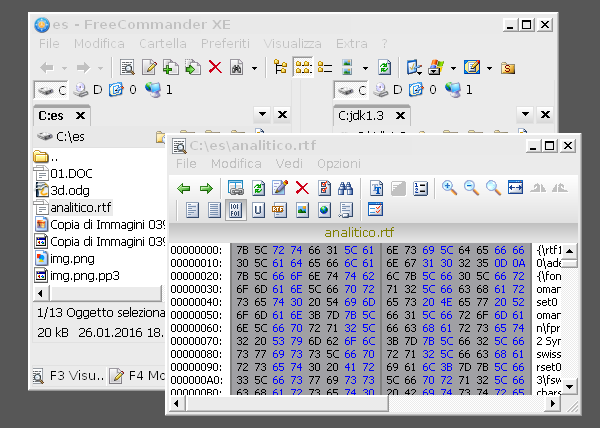Open dropdown arrow next to back button
Screen dimensions: 600x428
(64, 68)
